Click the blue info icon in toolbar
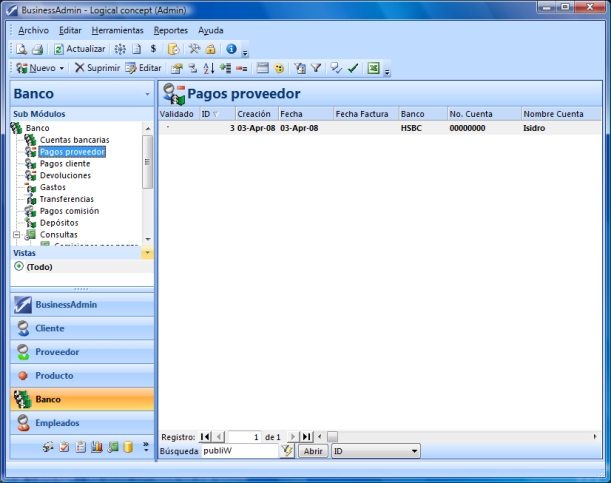This screenshot has height=483, width=611. tap(231, 49)
